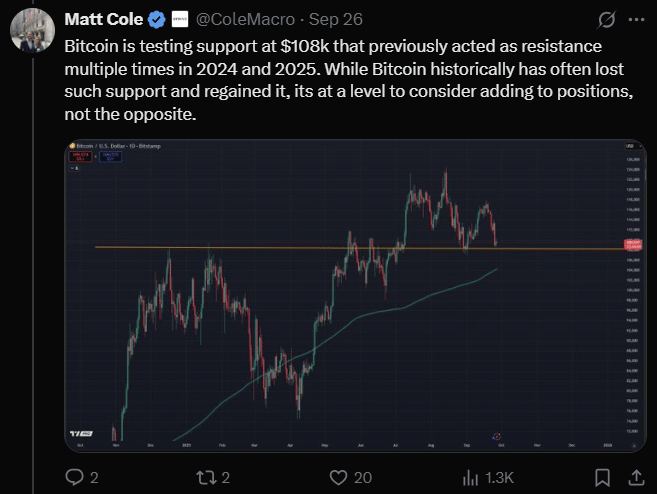This screenshot has height=494, width=657.
Task: Share the tweet using the upload icon
Action: pyautogui.click(x=636, y=477)
